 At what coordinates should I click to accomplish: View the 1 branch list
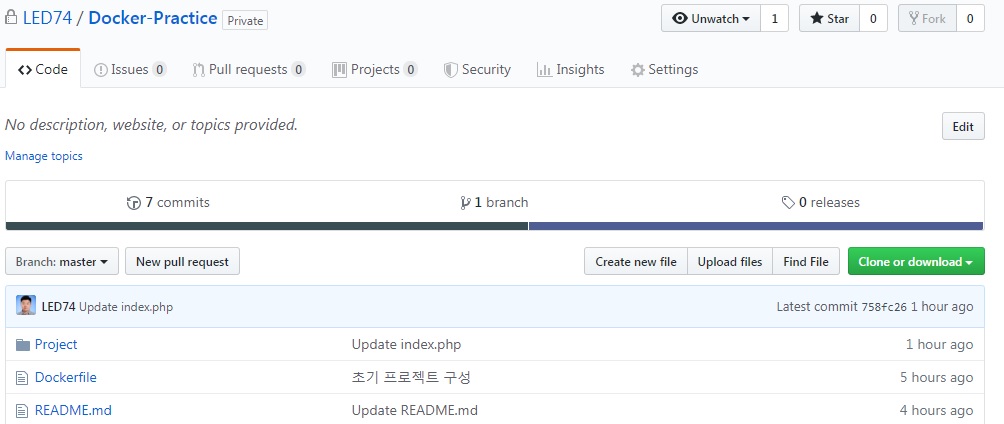click(494, 202)
